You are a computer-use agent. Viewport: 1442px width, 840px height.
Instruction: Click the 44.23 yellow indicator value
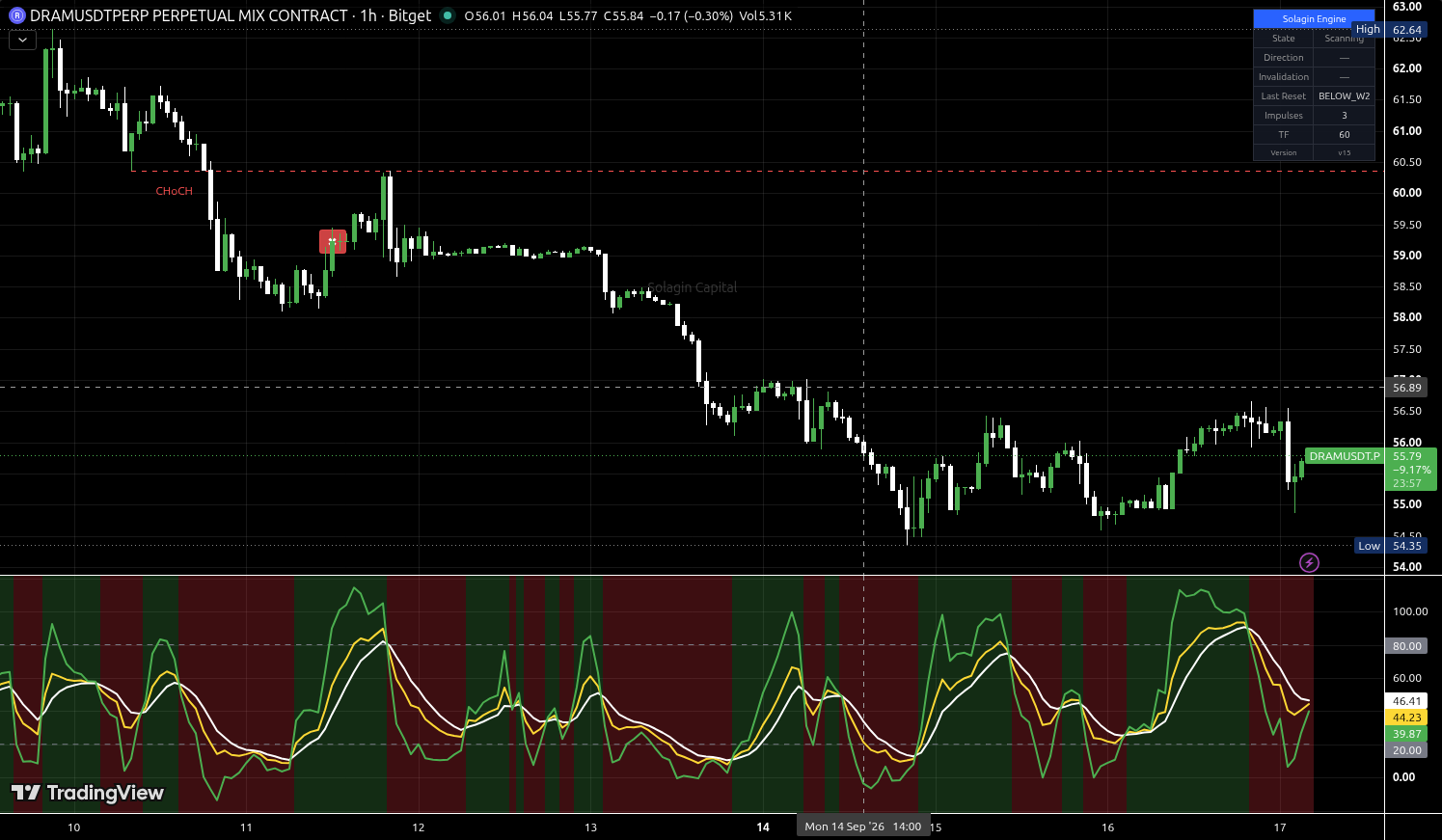1407,718
